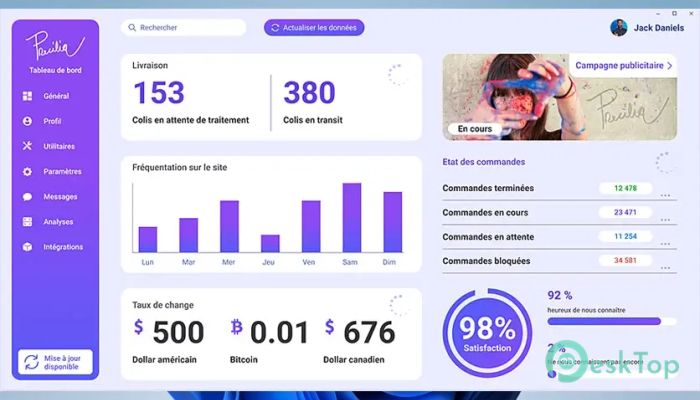This screenshot has width=700, height=400.
Task: Click the 500 Dollar américain value
Action: point(178,333)
